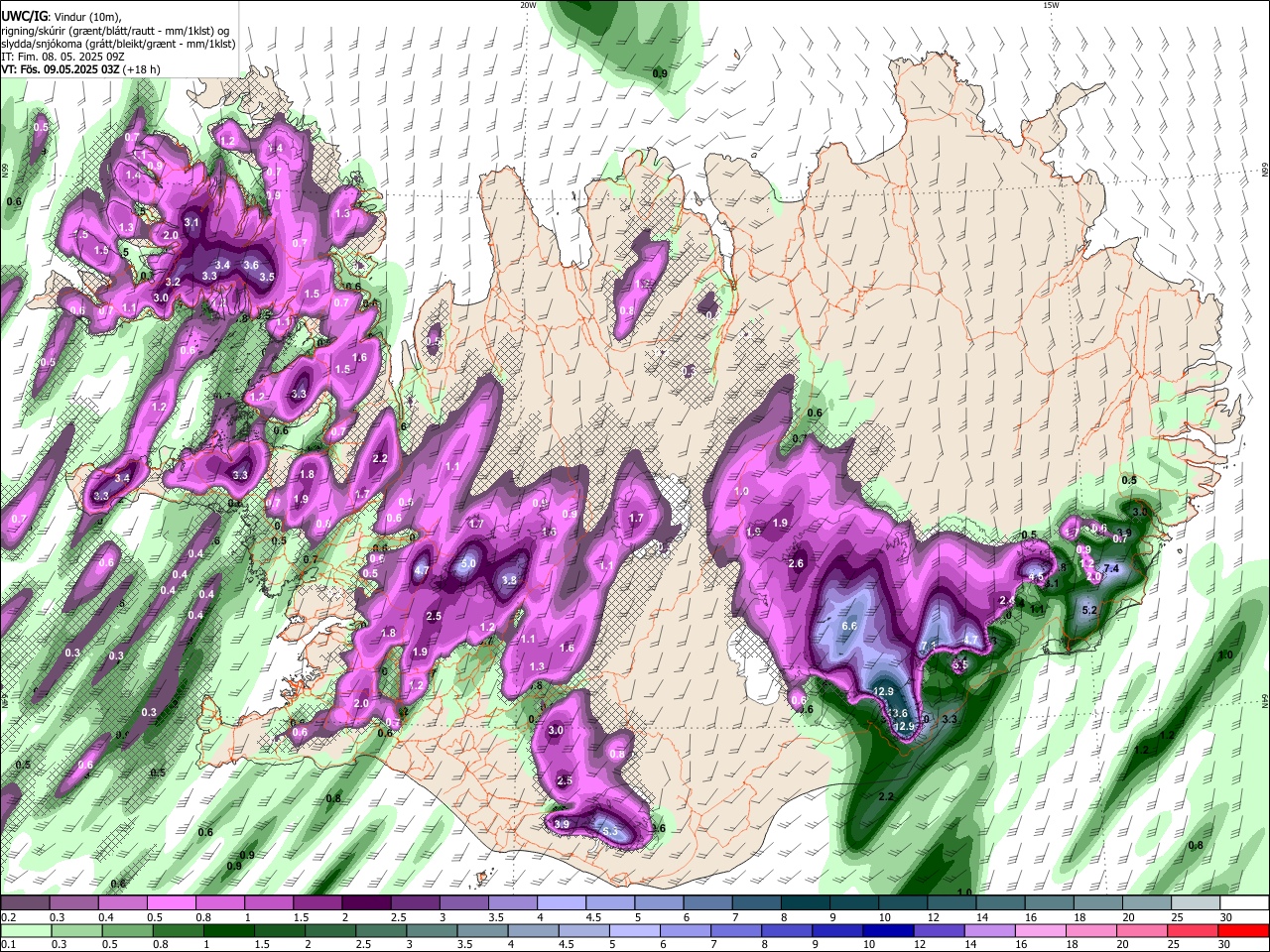Pick the darkest purple snow legend swatch
Viewport: 1270px width, 952px height.
tap(365, 902)
